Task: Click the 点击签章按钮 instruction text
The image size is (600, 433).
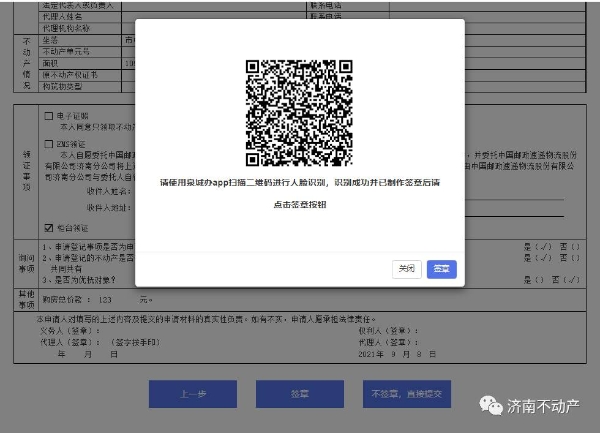Action: point(299,204)
